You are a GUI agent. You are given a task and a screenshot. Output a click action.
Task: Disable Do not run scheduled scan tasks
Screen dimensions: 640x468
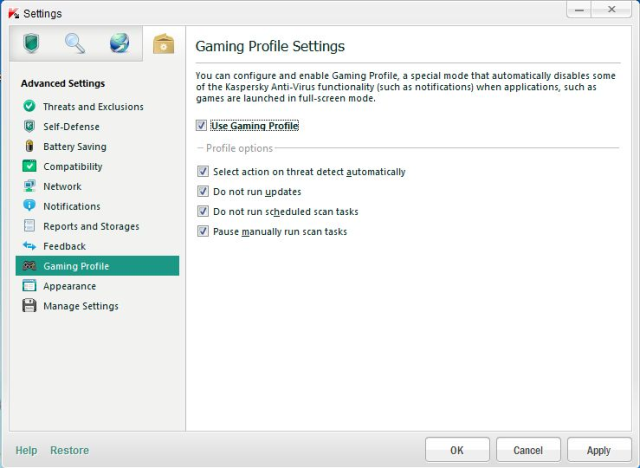[x=203, y=212]
